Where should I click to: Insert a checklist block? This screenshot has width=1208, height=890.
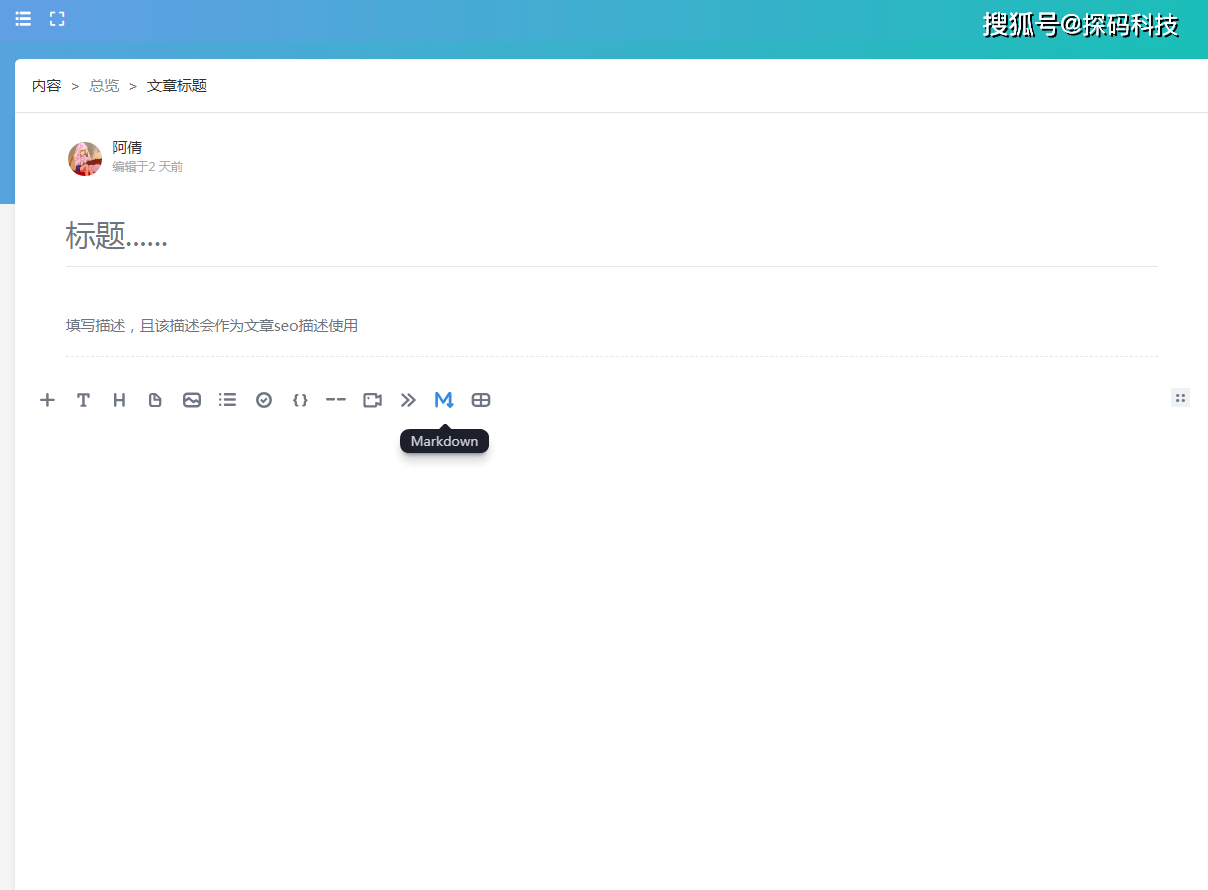point(264,400)
